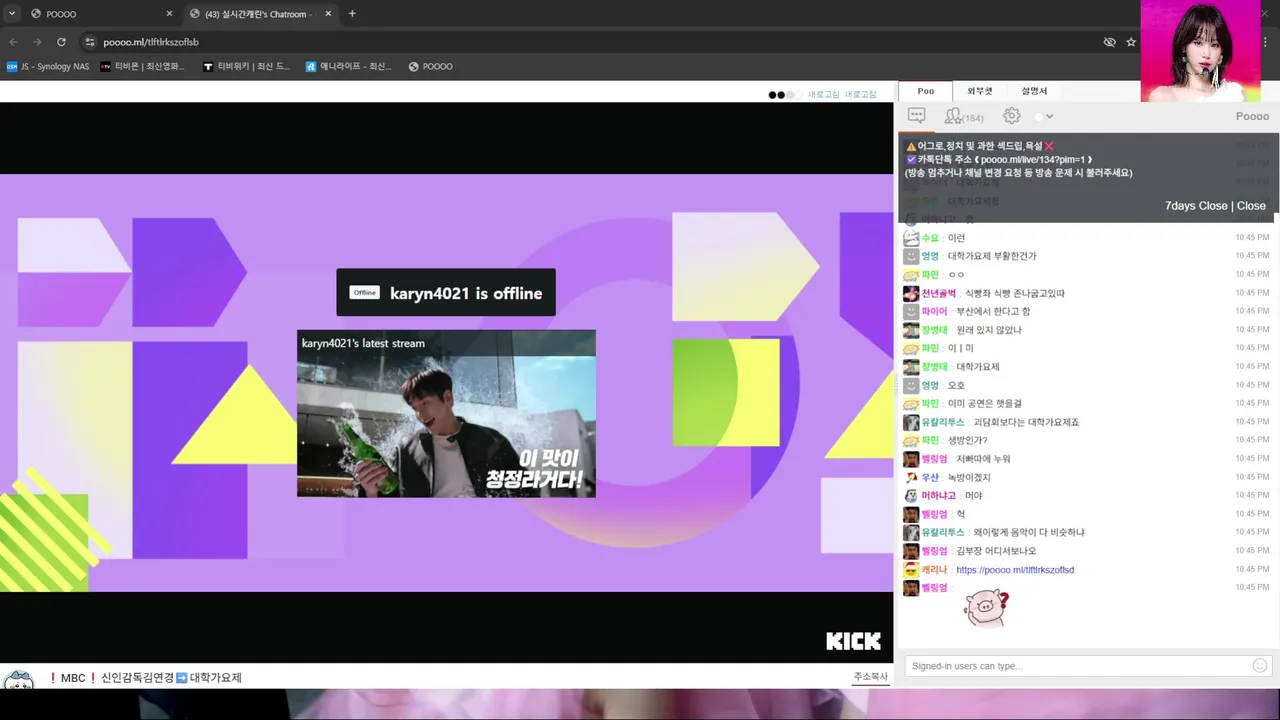The image size is (1280, 720).
Task: Click message '저뻐따에 누워'
Action: click(x=984, y=459)
